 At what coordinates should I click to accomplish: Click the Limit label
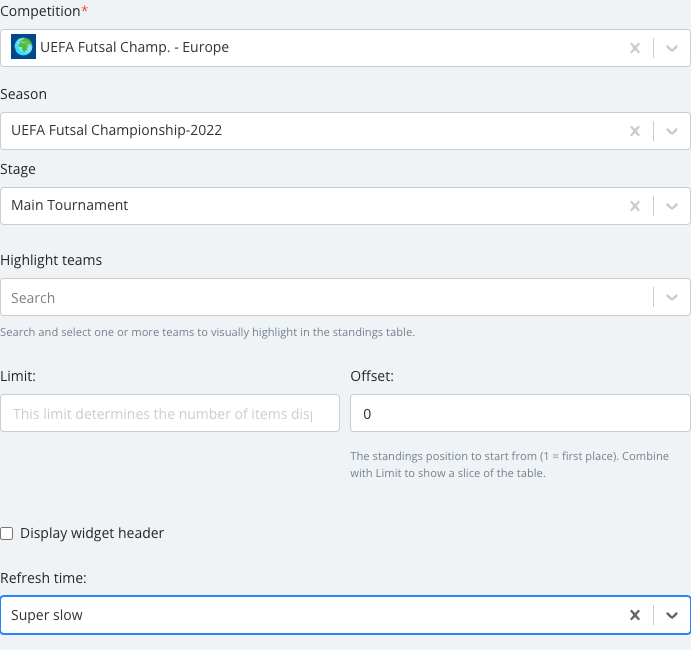[x=18, y=376]
